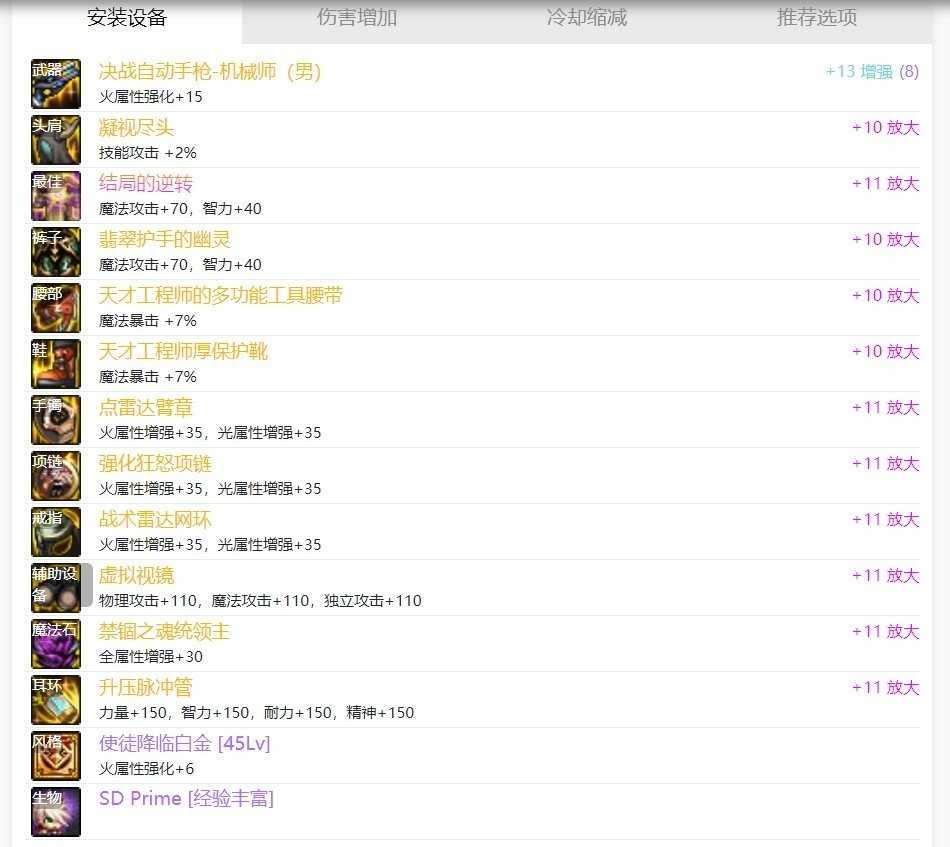Click the title enchant text 火属性强化+6
The image size is (950, 847).
click(x=147, y=769)
